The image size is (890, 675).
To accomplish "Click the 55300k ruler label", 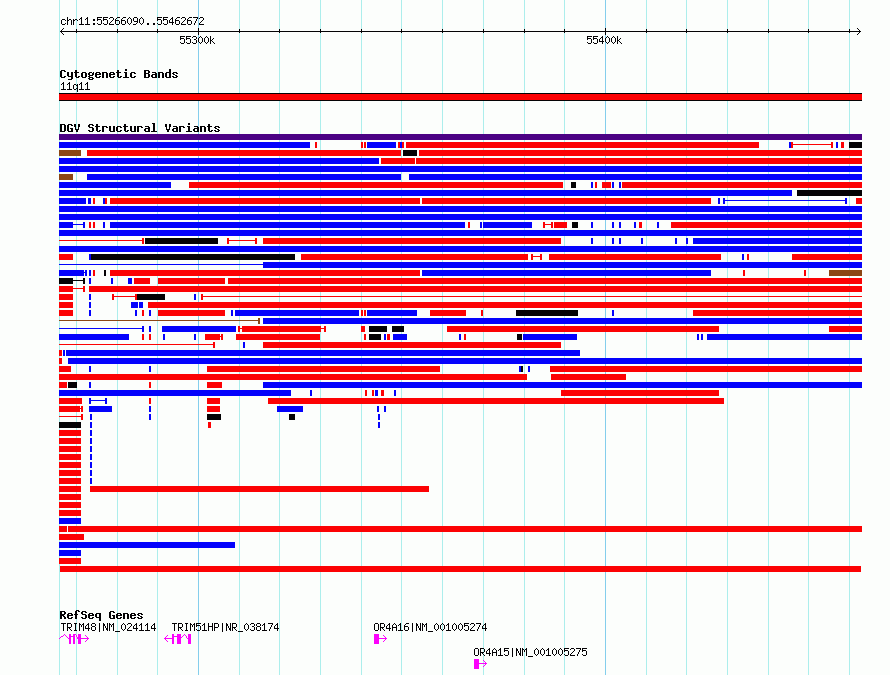I will 197,40.
